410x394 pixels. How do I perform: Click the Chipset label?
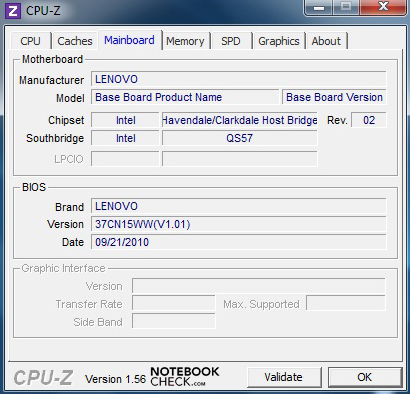click(66, 120)
